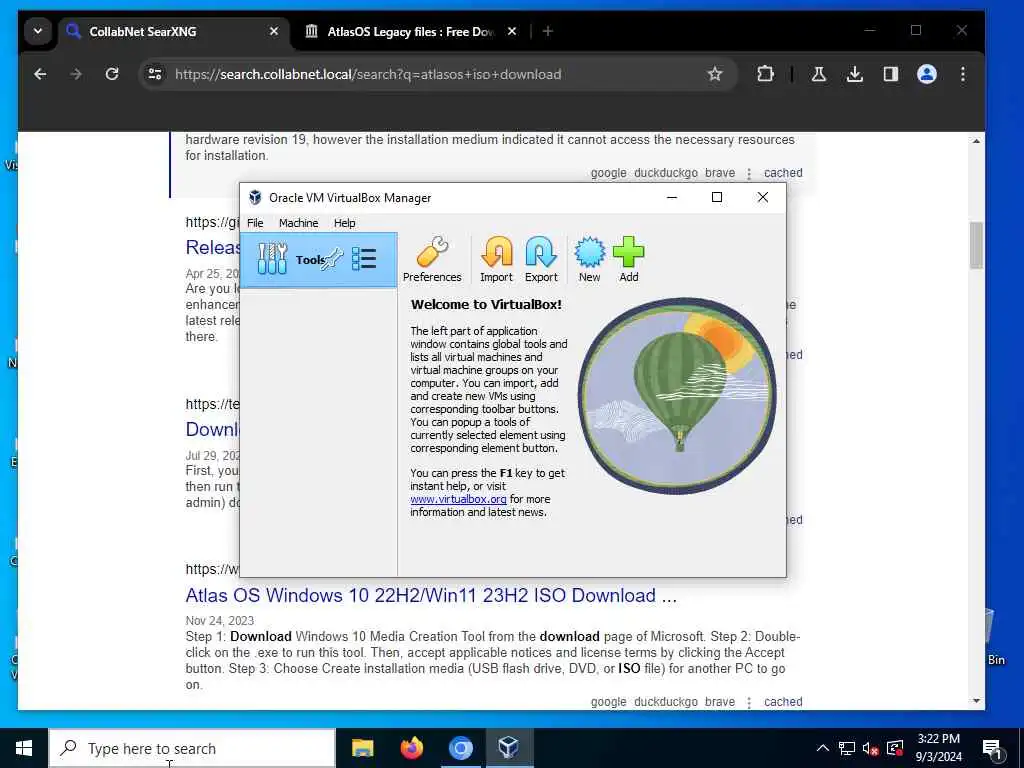Open the Windows Start menu

click(x=24, y=748)
